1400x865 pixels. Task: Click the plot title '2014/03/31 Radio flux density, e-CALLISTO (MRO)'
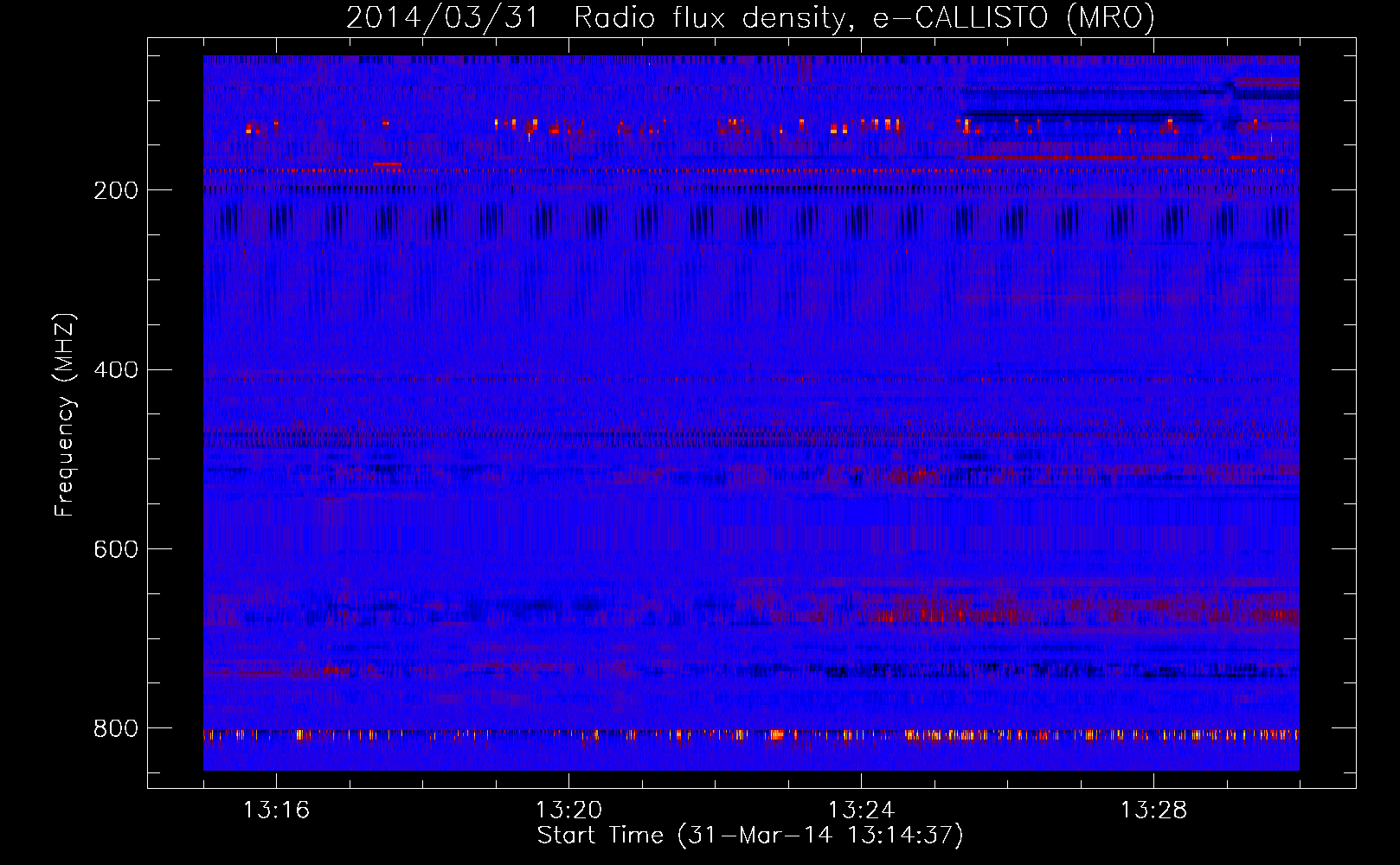coord(750,18)
